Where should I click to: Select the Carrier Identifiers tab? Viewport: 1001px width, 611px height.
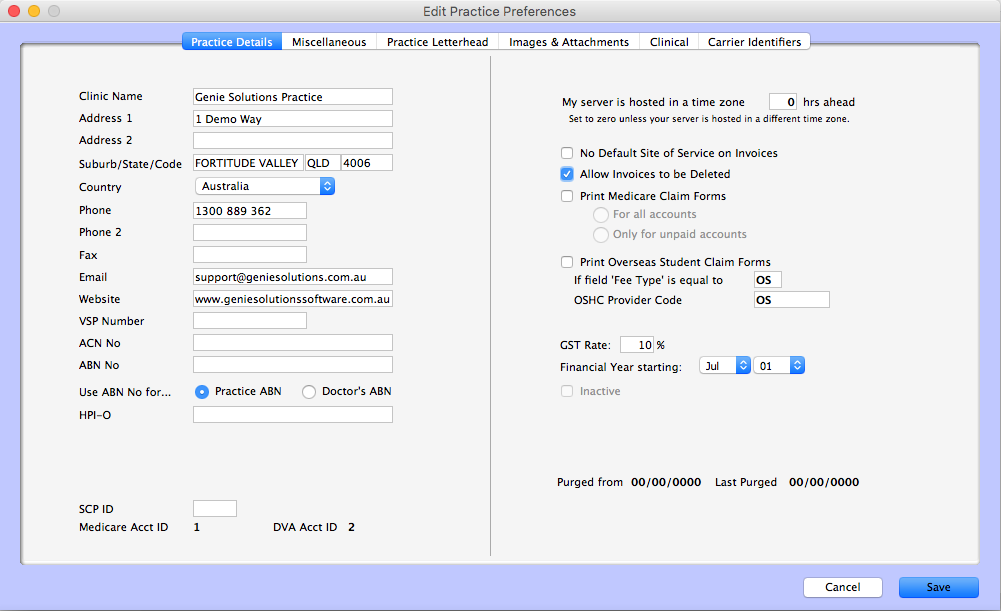pyautogui.click(x=754, y=41)
